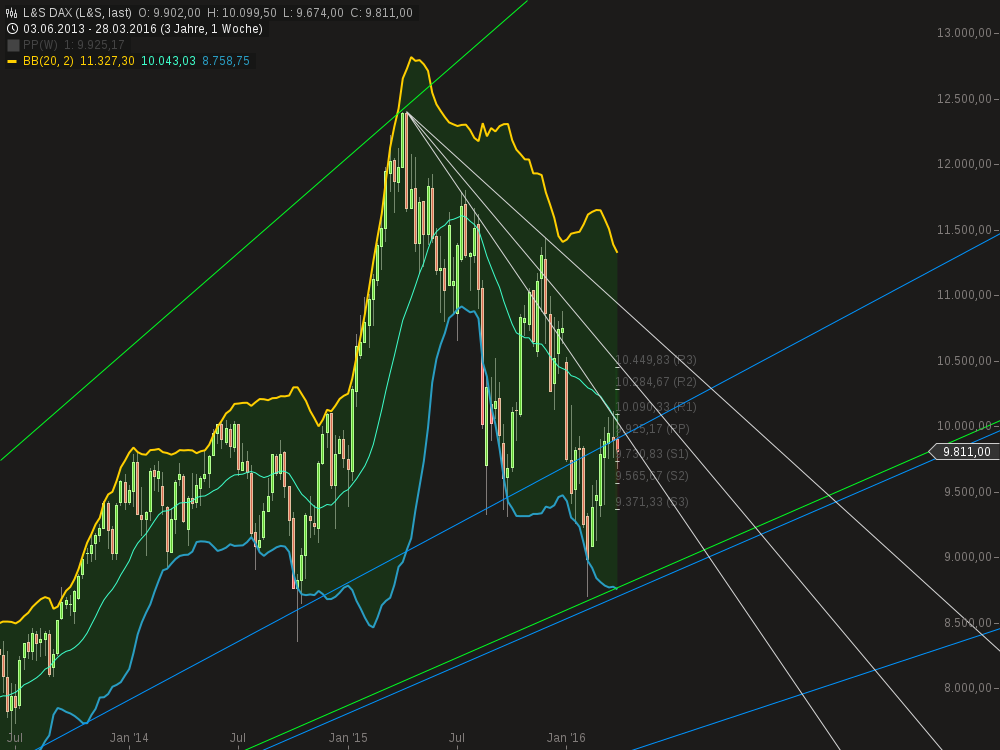The height and width of the screenshot is (750, 1000).
Task: Click pivot point label 9.925,17 (PP)
Action: coord(654,429)
